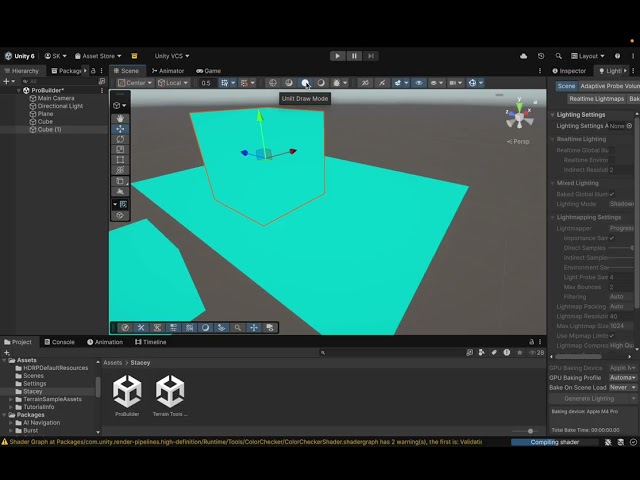Click the Pause button
The width and height of the screenshot is (640, 480).
[x=354, y=56]
